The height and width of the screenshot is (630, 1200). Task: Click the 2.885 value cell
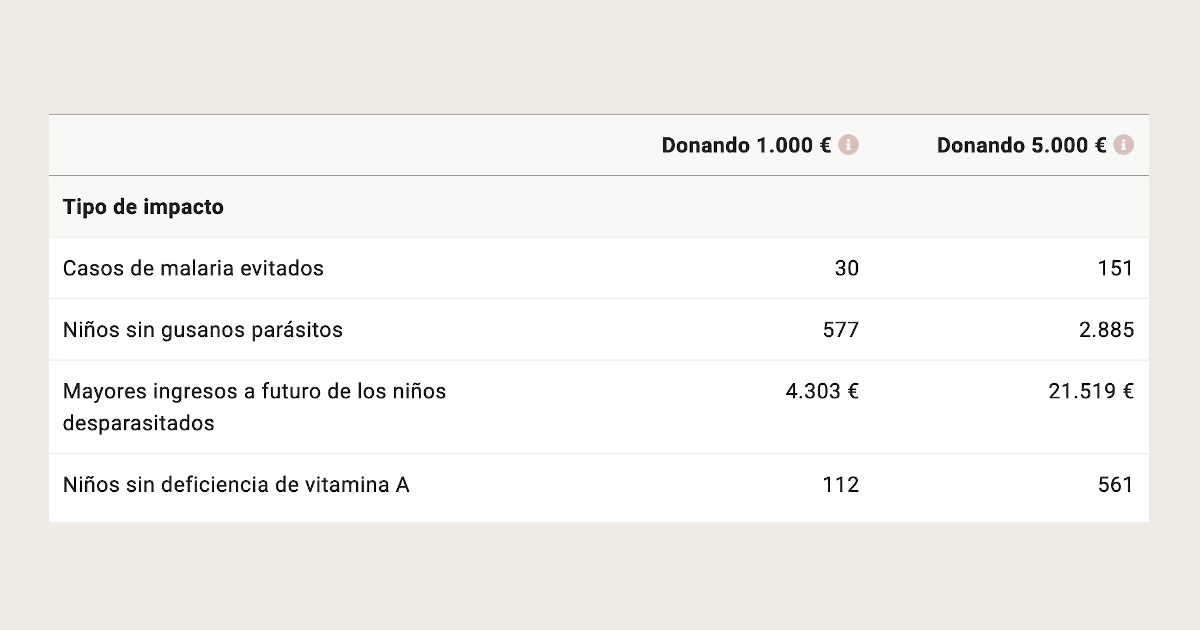(1105, 329)
